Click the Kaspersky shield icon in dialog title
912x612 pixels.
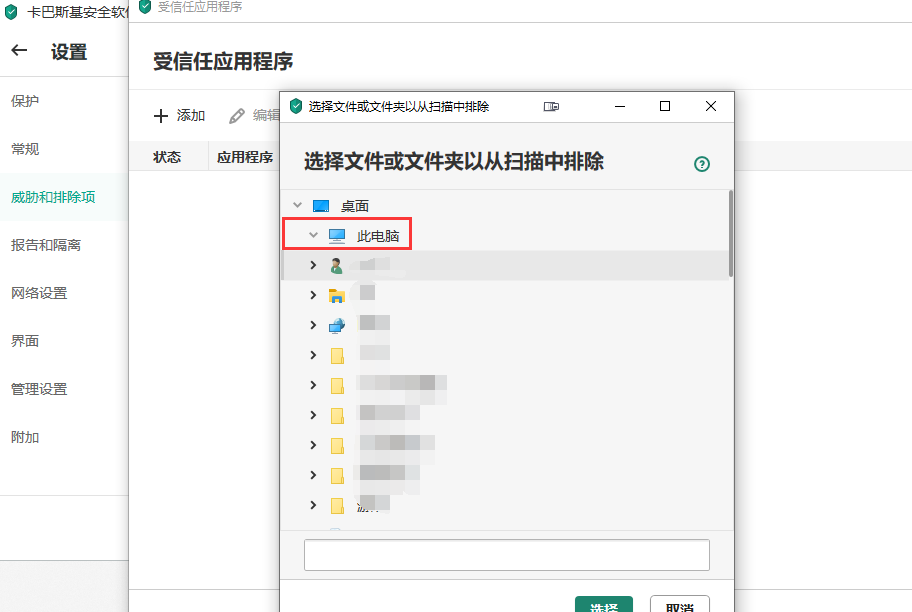point(296,106)
